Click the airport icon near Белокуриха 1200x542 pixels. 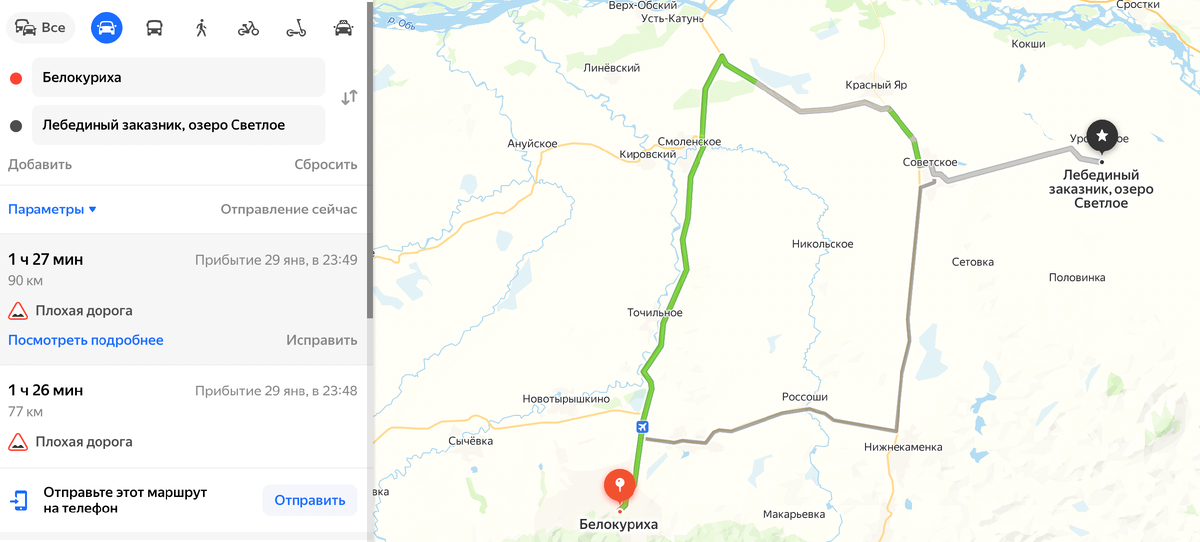[642, 427]
